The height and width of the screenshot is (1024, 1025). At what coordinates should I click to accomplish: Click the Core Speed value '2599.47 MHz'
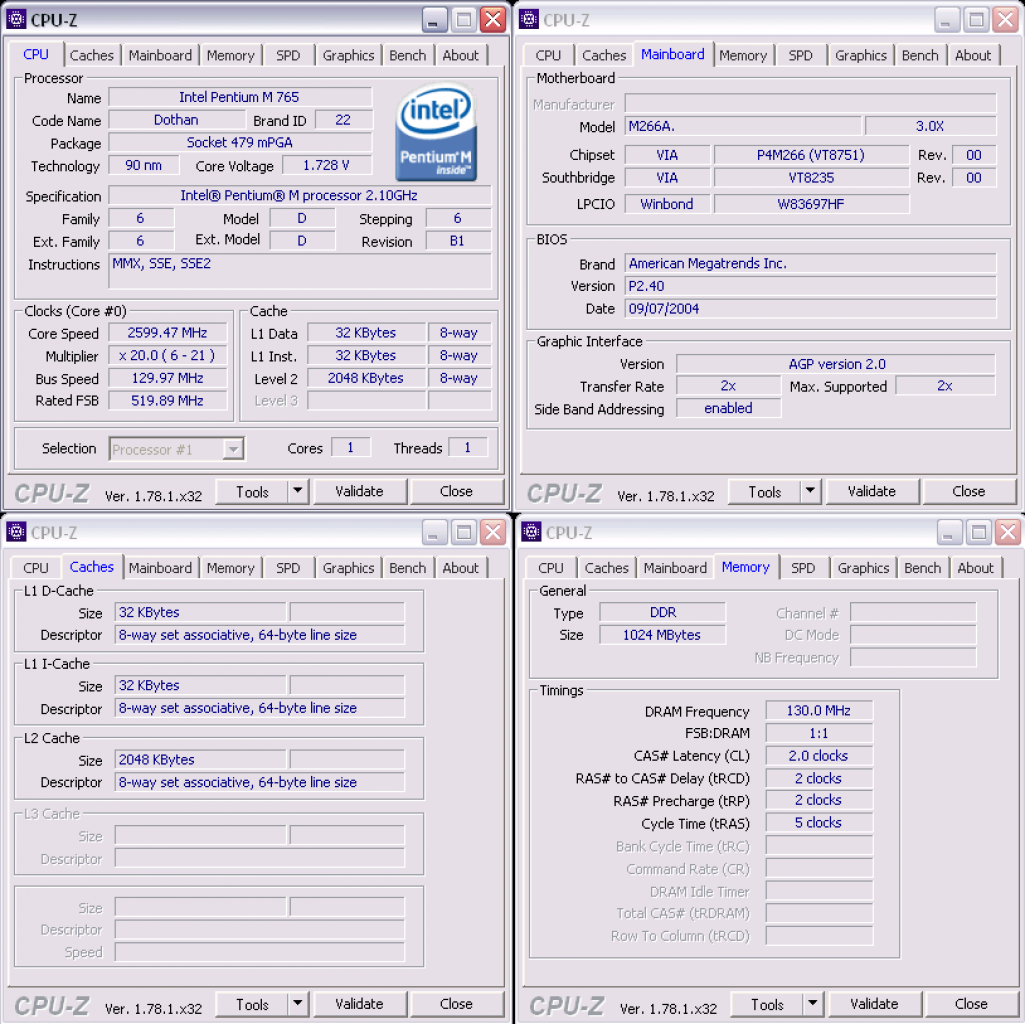pos(167,333)
